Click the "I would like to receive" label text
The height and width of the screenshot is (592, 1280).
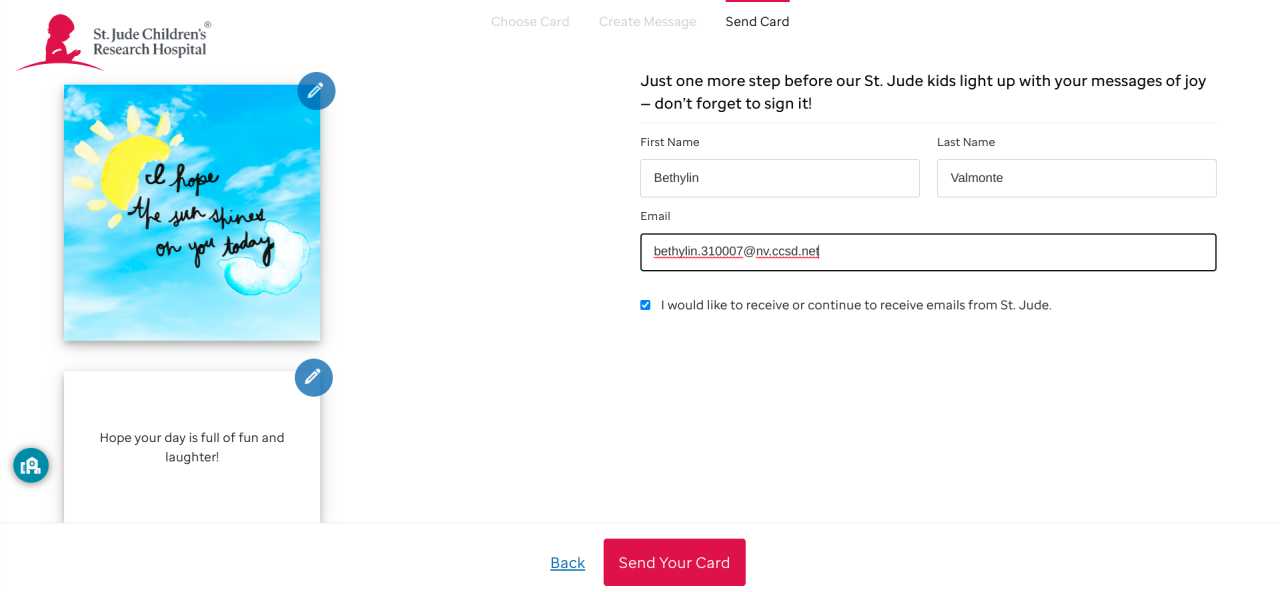(x=856, y=305)
